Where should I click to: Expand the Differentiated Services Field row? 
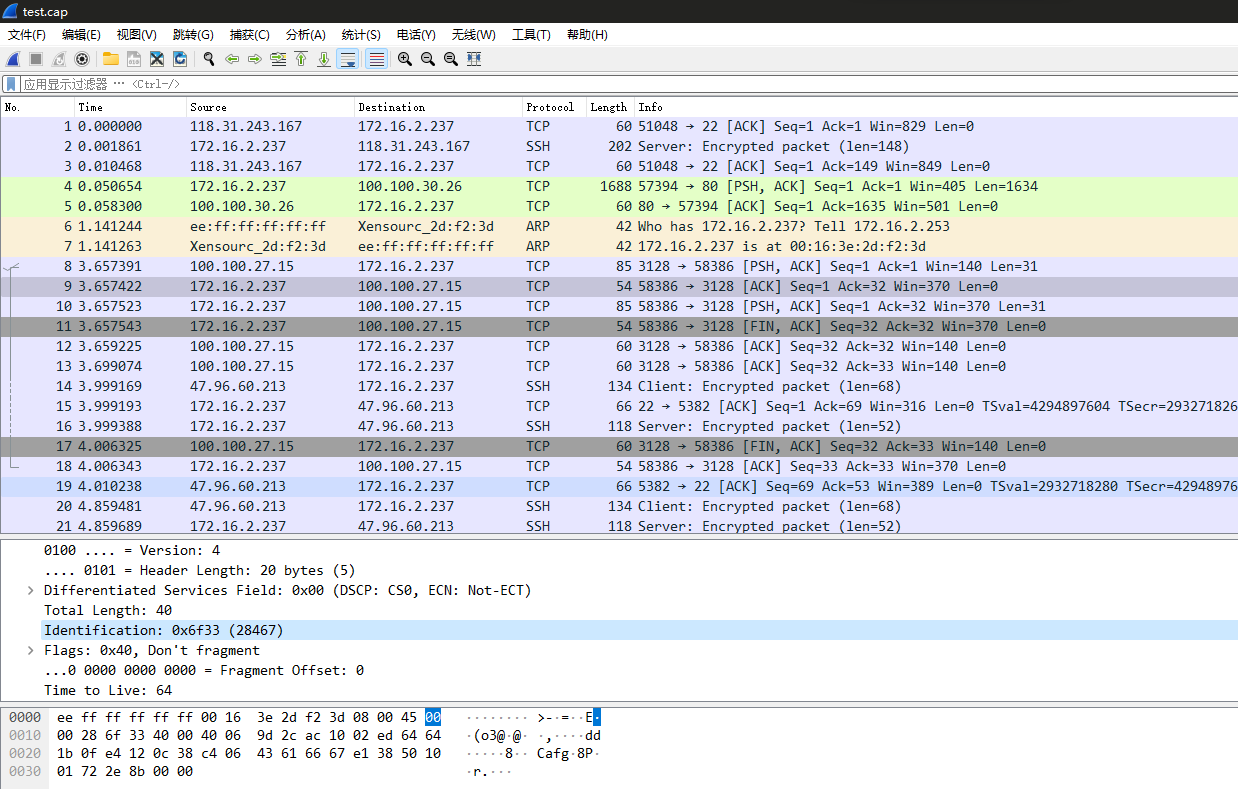(x=31, y=591)
